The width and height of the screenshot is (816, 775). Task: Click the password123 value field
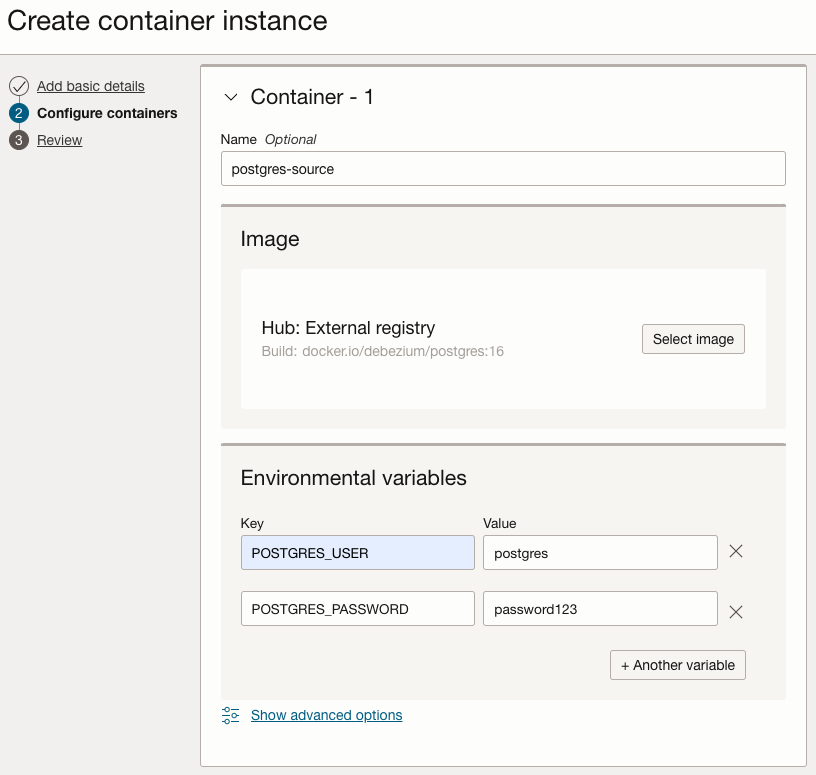(599, 609)
